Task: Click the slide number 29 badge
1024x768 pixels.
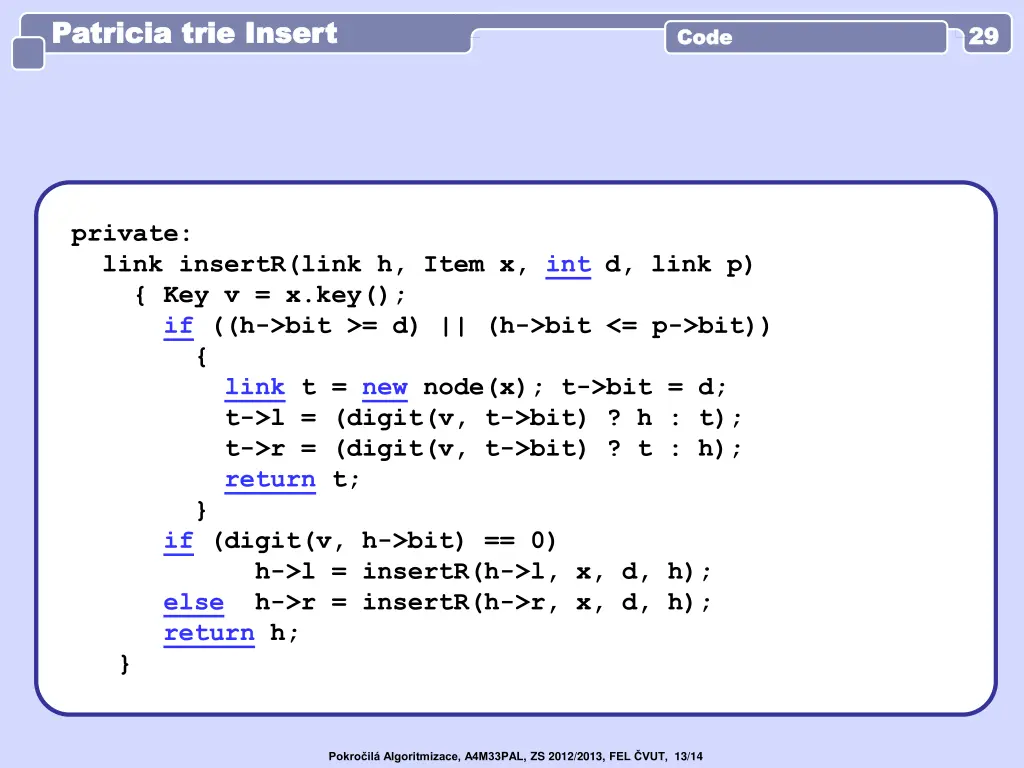Action: click(983, 37)
